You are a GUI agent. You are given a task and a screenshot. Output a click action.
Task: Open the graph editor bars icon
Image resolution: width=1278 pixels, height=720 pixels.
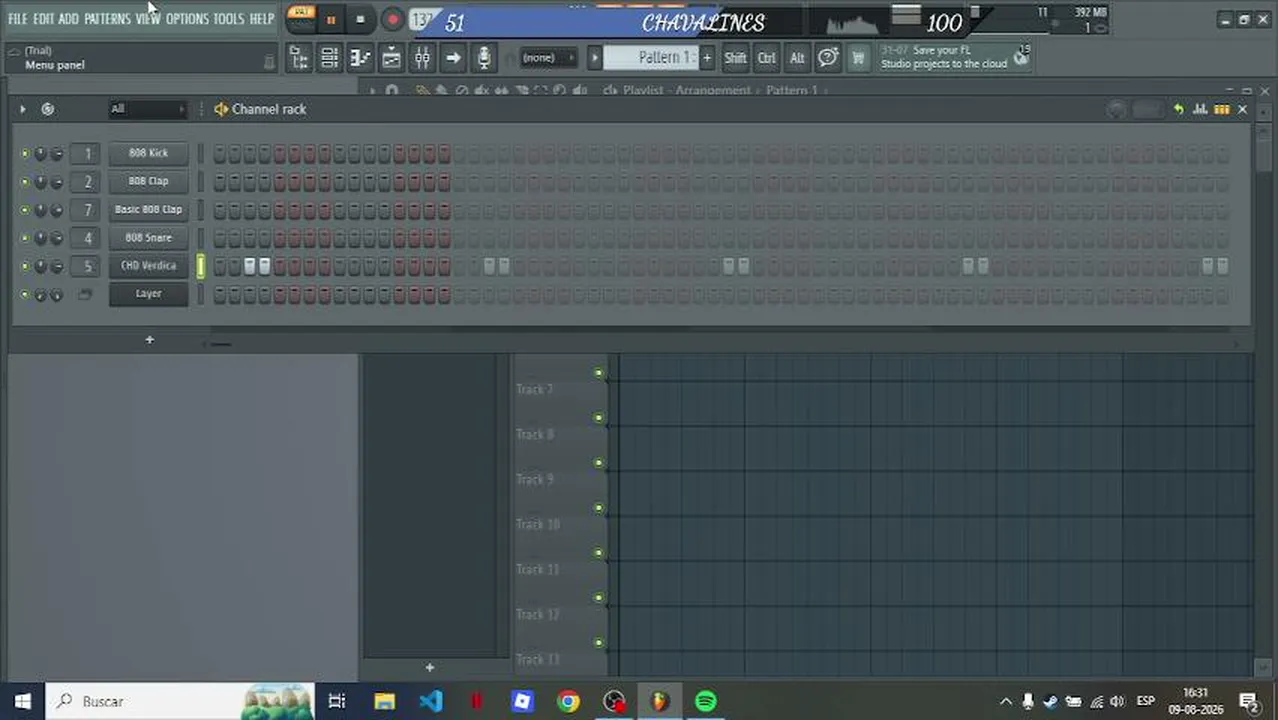(x=1201, y=109)
